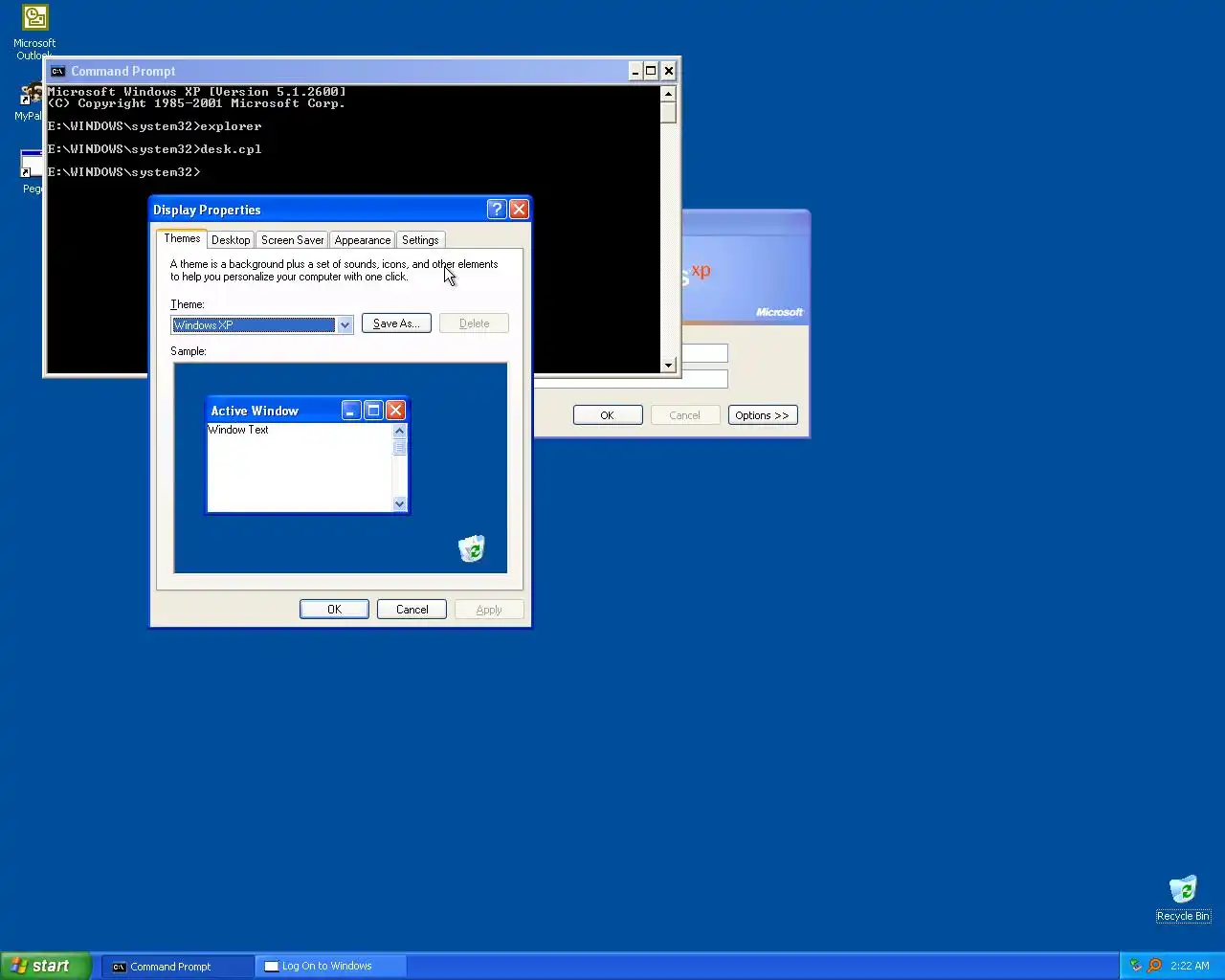Click the "E:\WINDOWS\system32>explorer" line
This screenshot has height=980, width=1225.
coord(154,126)
